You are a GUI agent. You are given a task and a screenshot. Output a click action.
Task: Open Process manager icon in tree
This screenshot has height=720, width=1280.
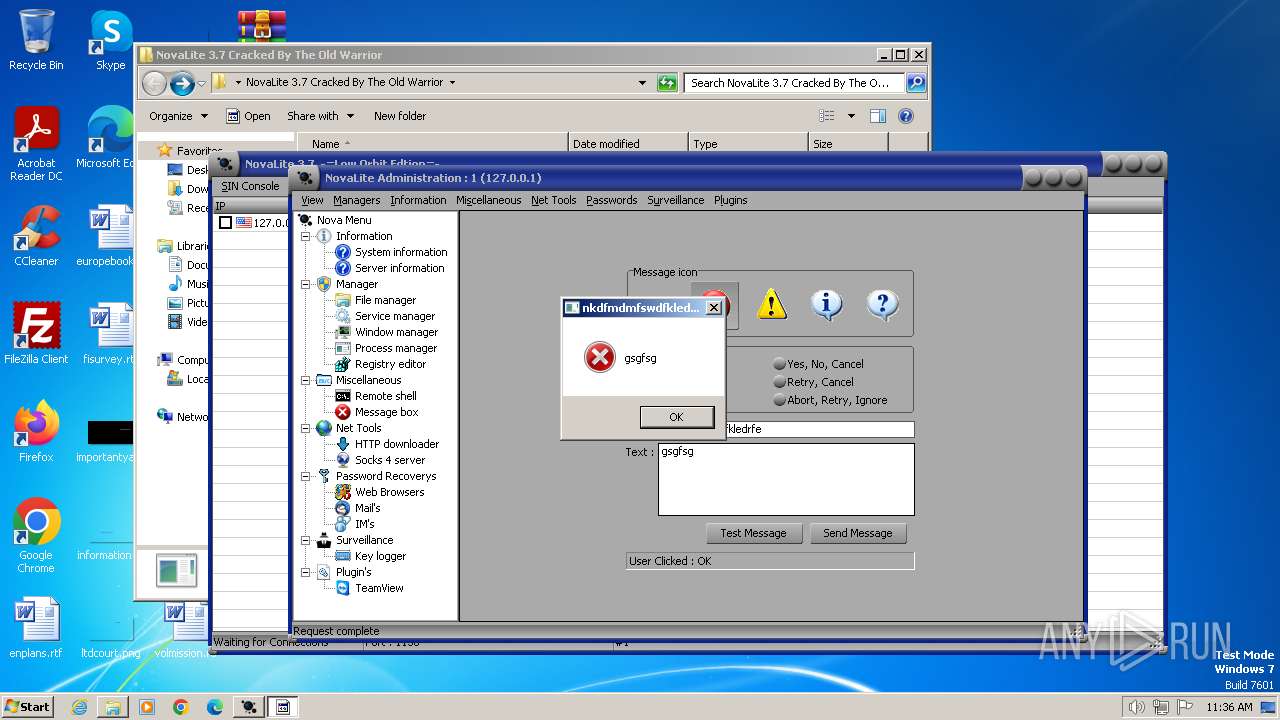point(343,348)
